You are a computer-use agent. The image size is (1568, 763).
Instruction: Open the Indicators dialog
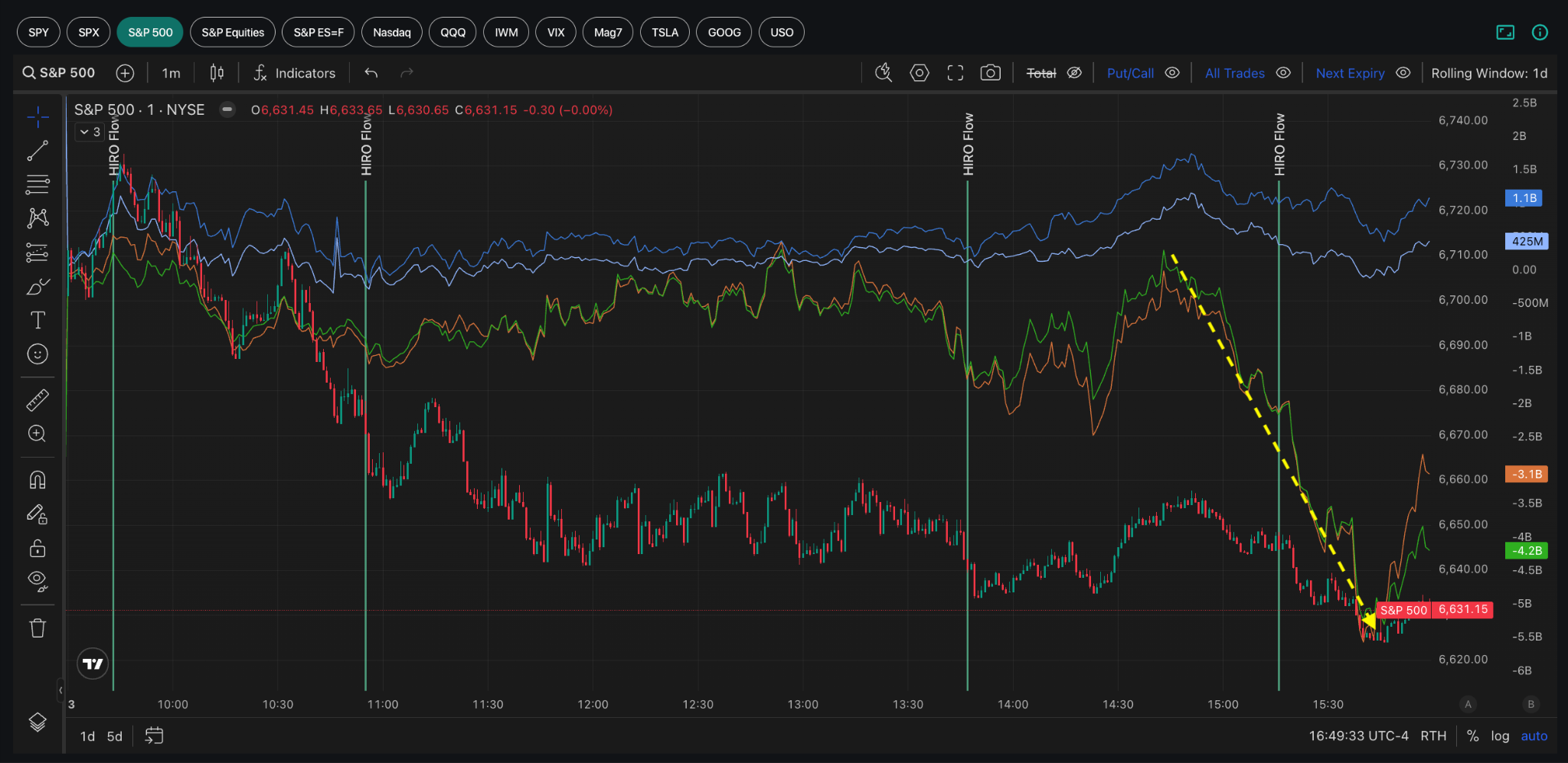tap(295, 73)
